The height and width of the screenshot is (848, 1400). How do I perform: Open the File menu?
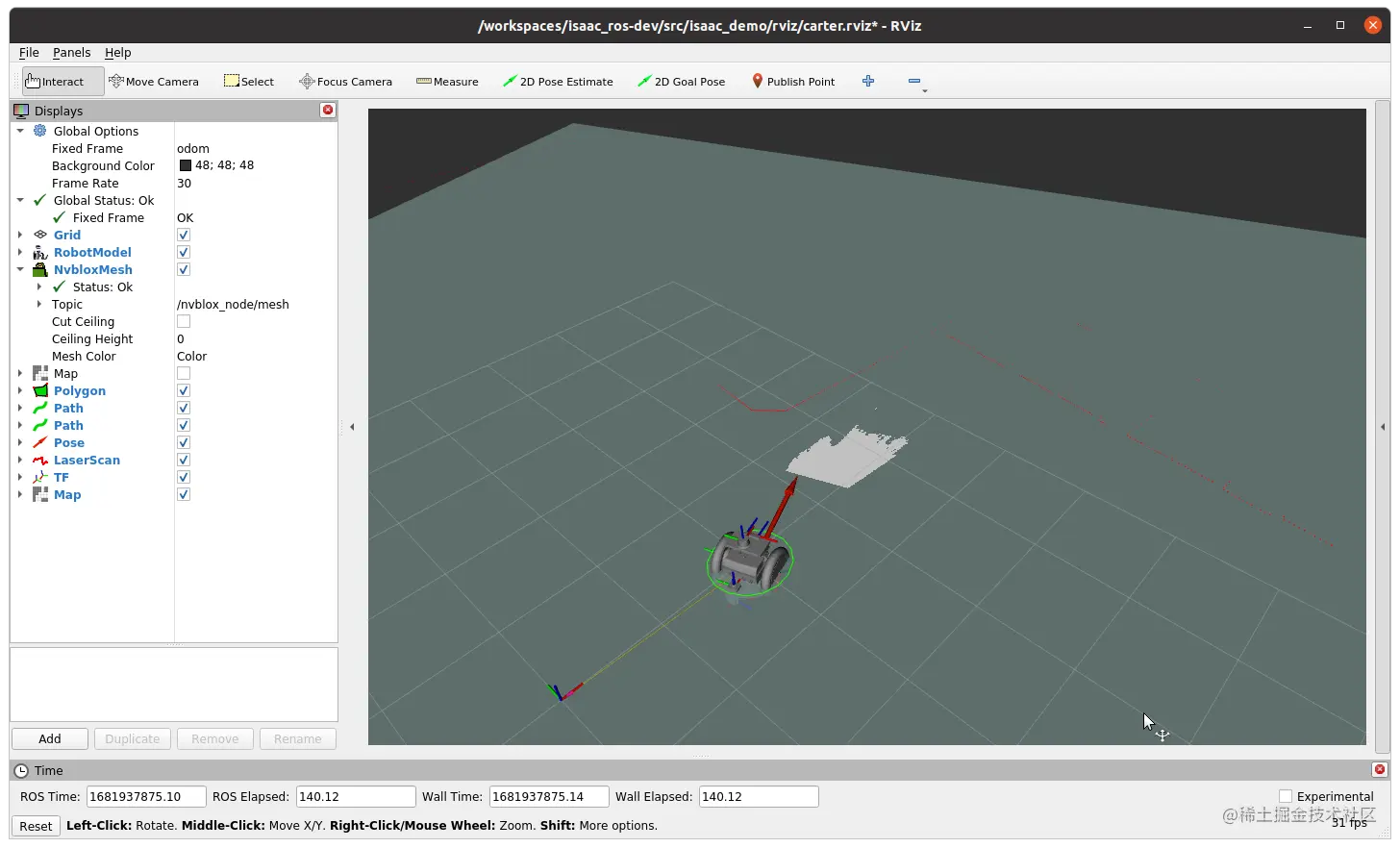tap(28, 52)
